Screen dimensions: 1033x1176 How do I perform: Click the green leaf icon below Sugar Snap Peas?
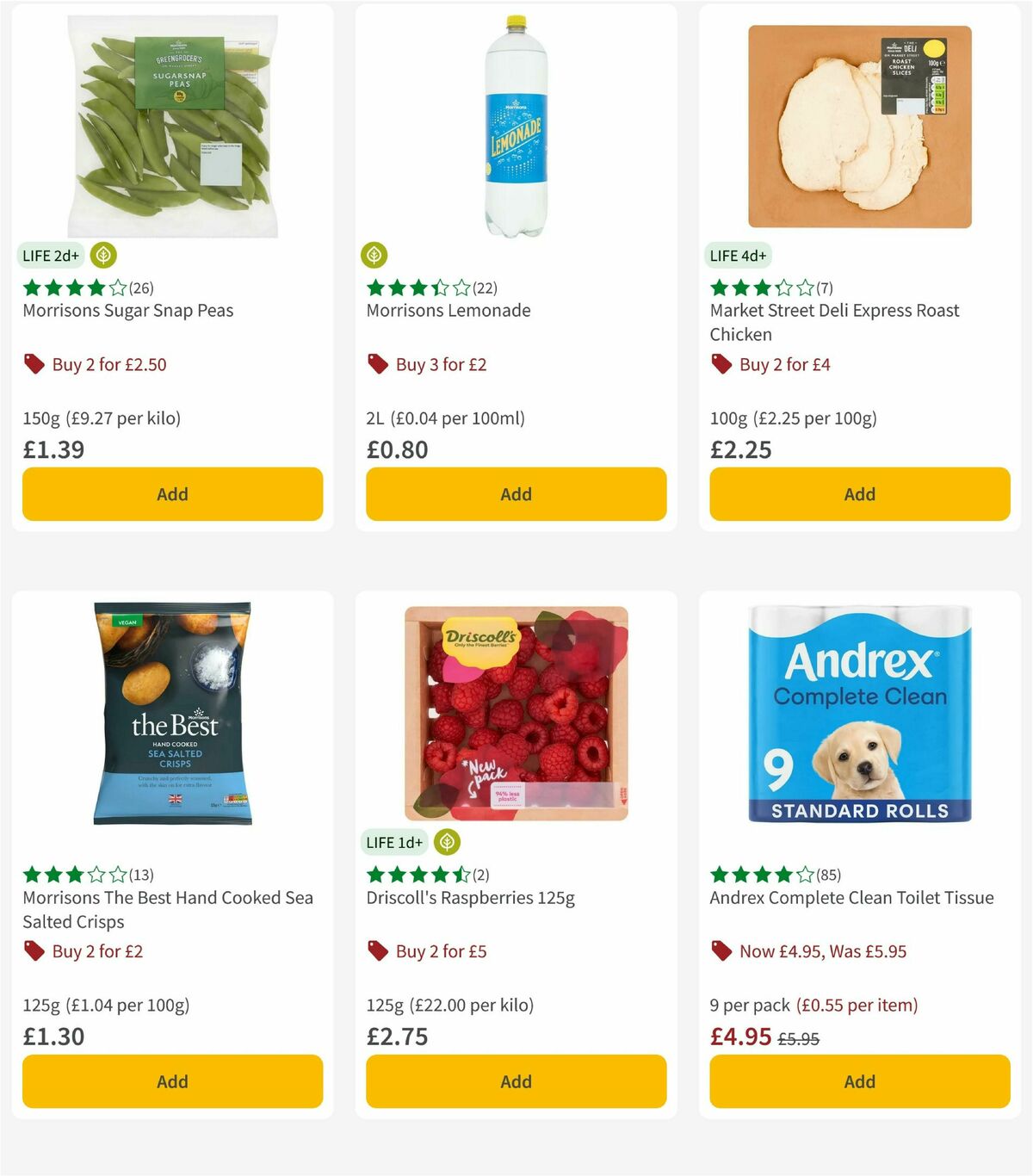(102, 255)
